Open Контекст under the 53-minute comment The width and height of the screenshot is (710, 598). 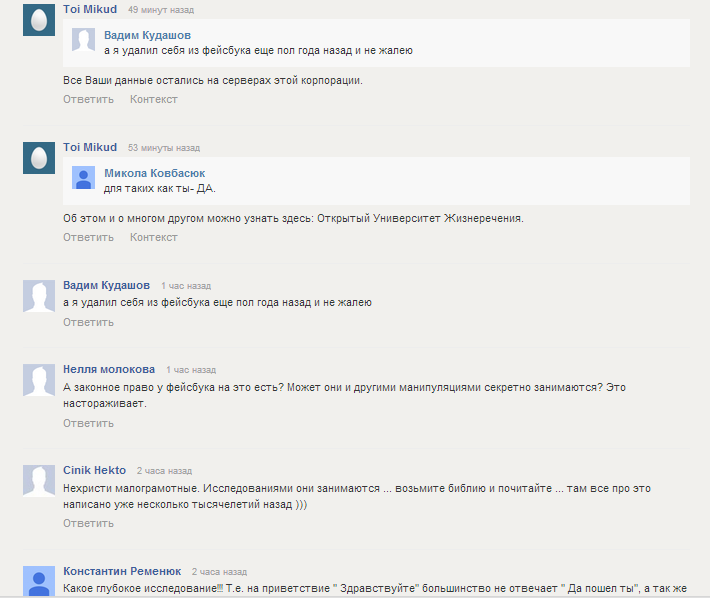pyautogui.click(x=154, y=237)
